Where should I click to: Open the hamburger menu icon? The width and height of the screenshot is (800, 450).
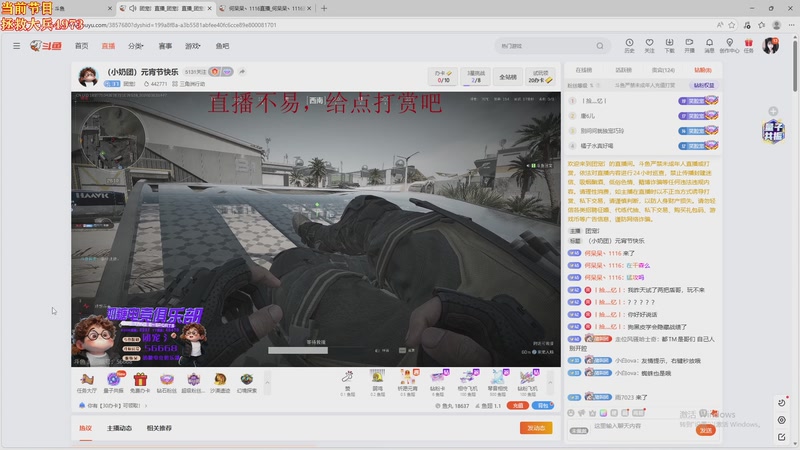pos(17,46)
